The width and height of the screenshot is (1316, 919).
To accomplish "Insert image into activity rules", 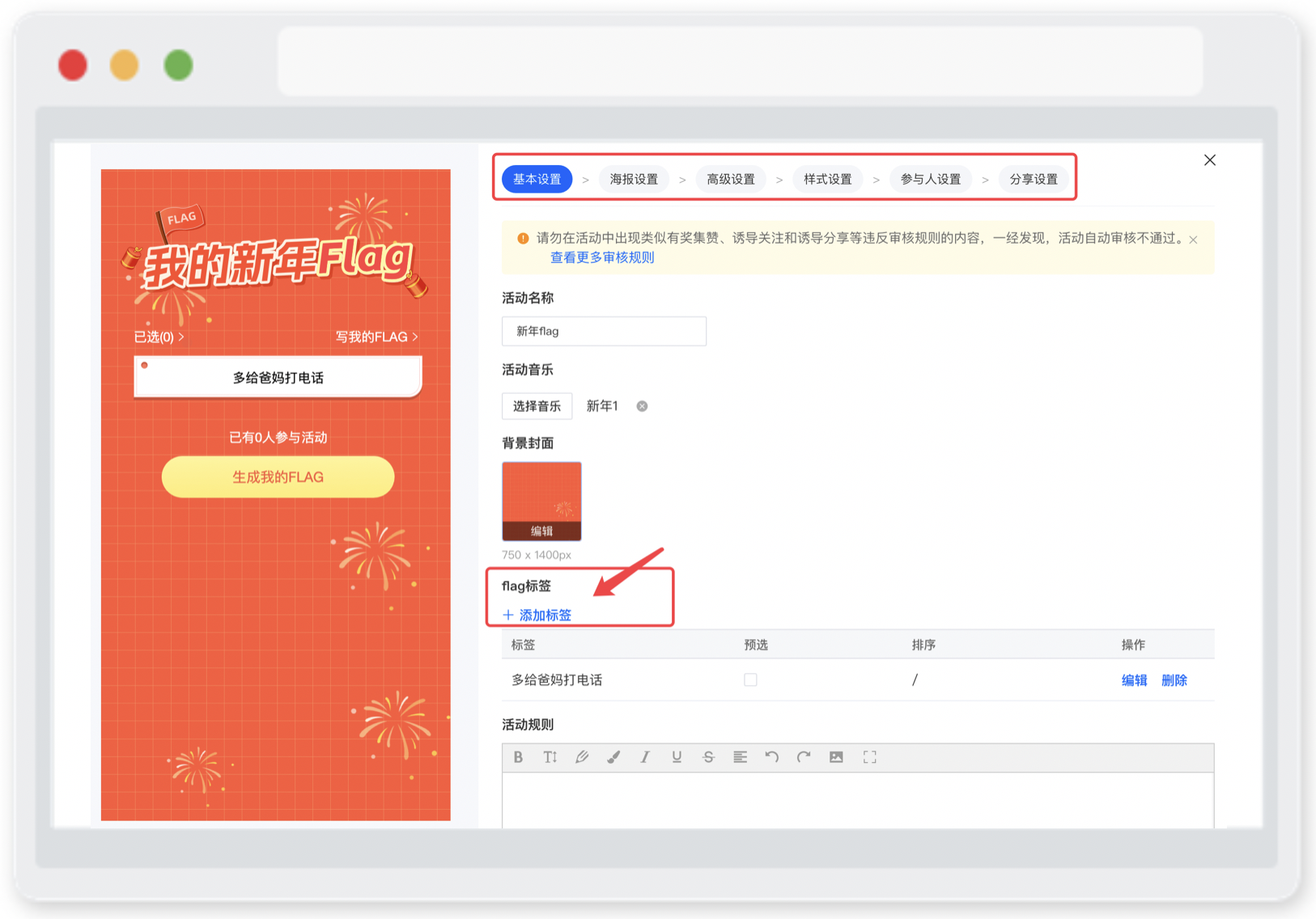I will point(836,757).
